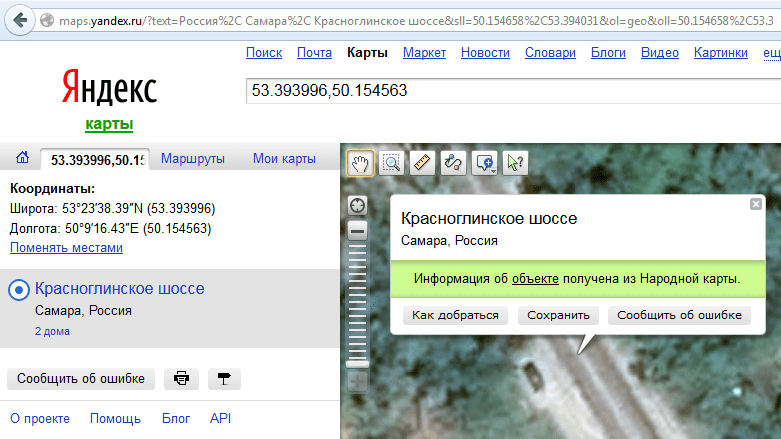This screenshot has width=781, height=439.
Task: Click the signpost link icon button
Action: 224,379
